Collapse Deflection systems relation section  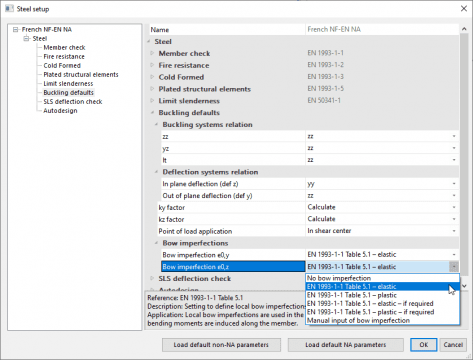coord(156,172)
